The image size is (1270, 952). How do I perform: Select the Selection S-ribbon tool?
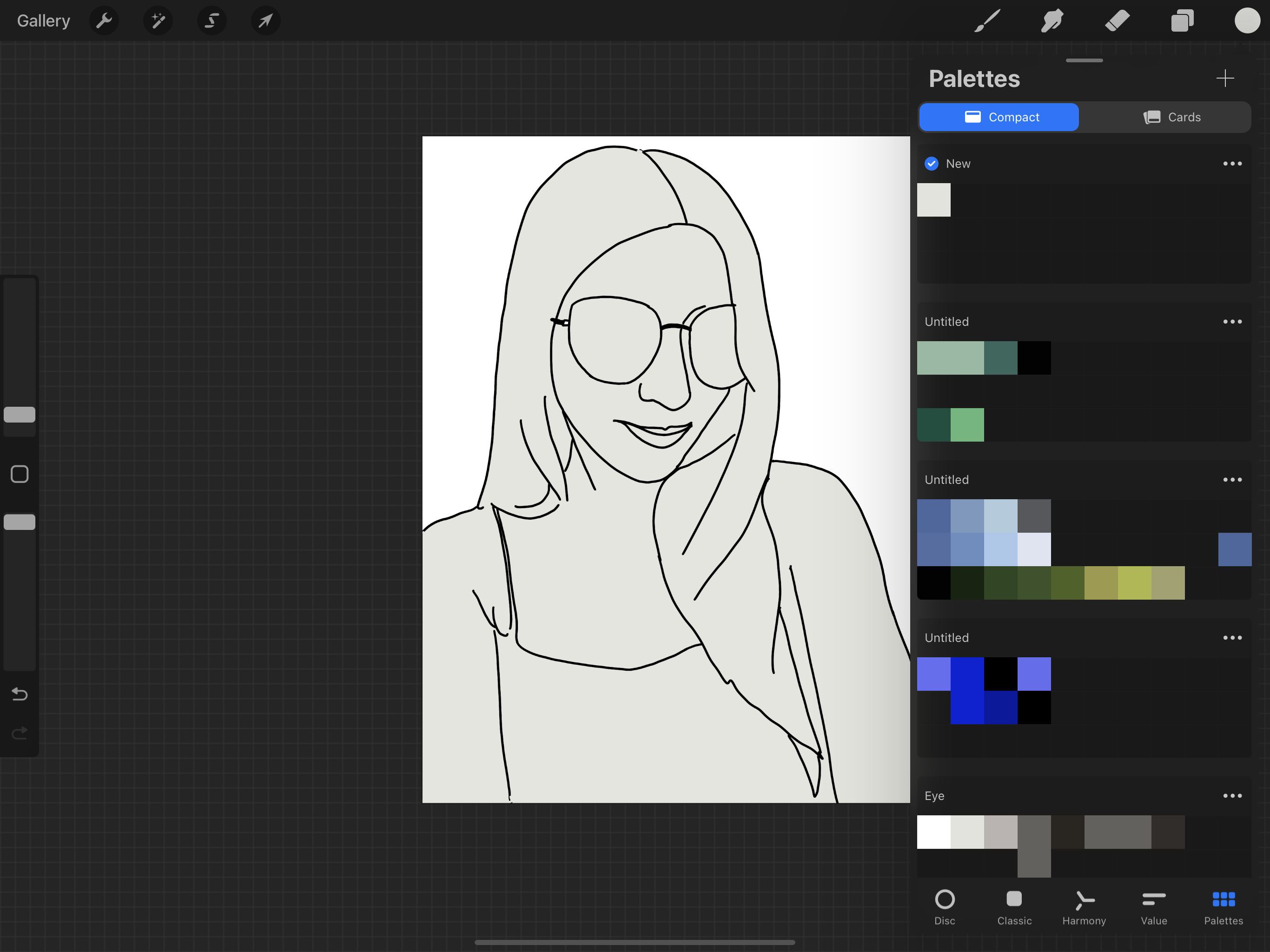click(212, 21)
